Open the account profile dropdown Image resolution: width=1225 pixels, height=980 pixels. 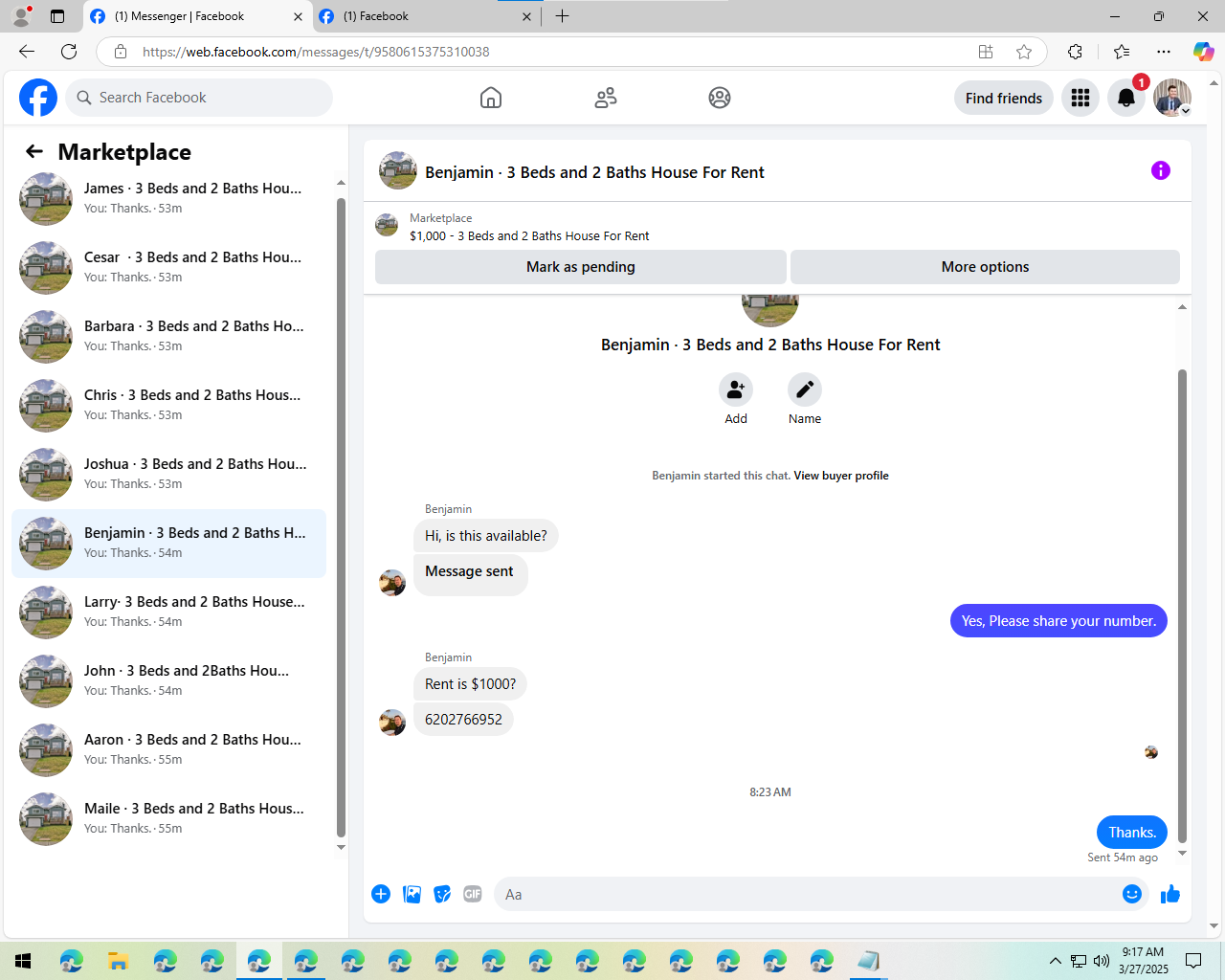pos(1172,98)
